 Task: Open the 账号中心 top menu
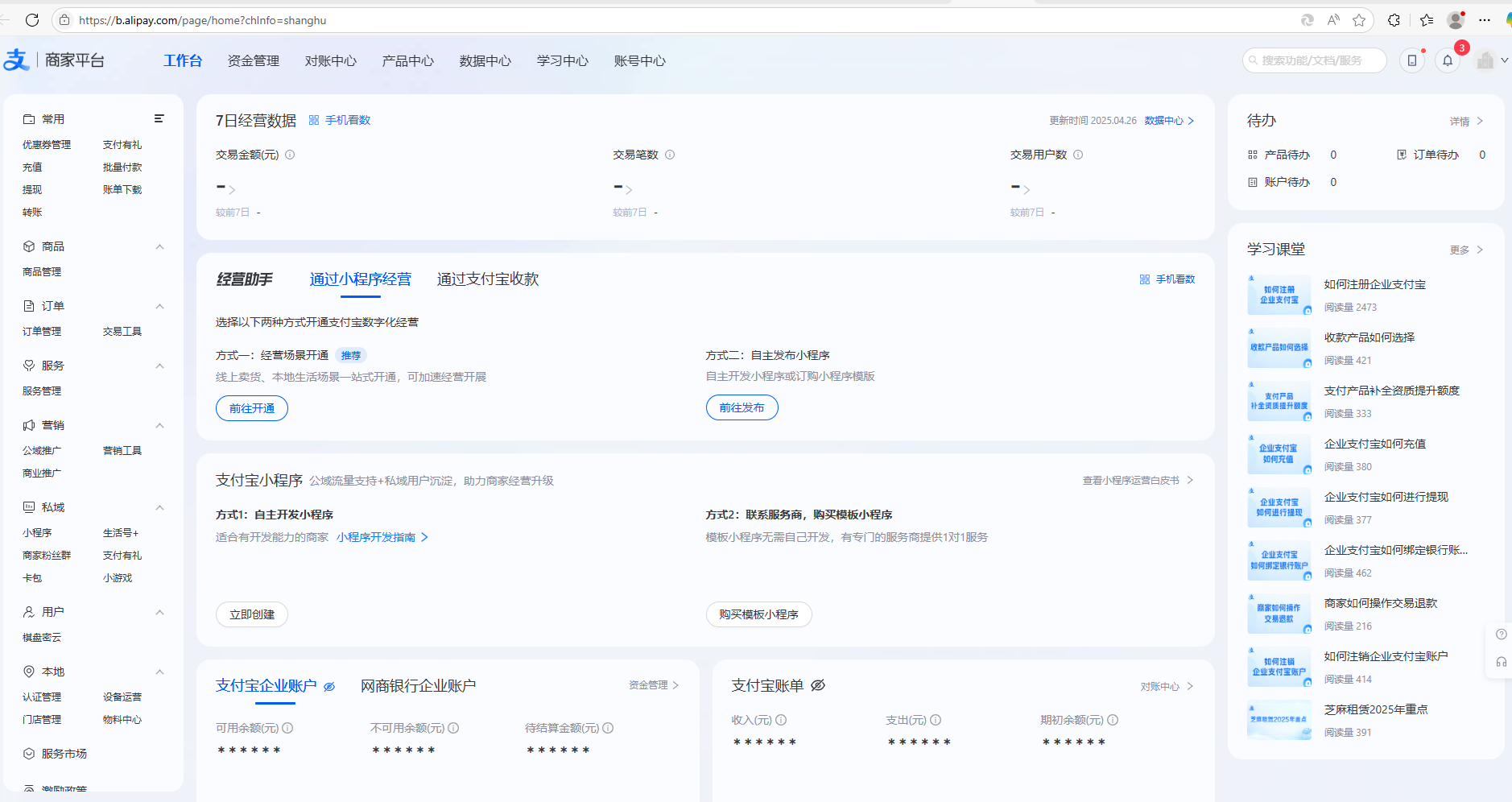pos(640,60)
